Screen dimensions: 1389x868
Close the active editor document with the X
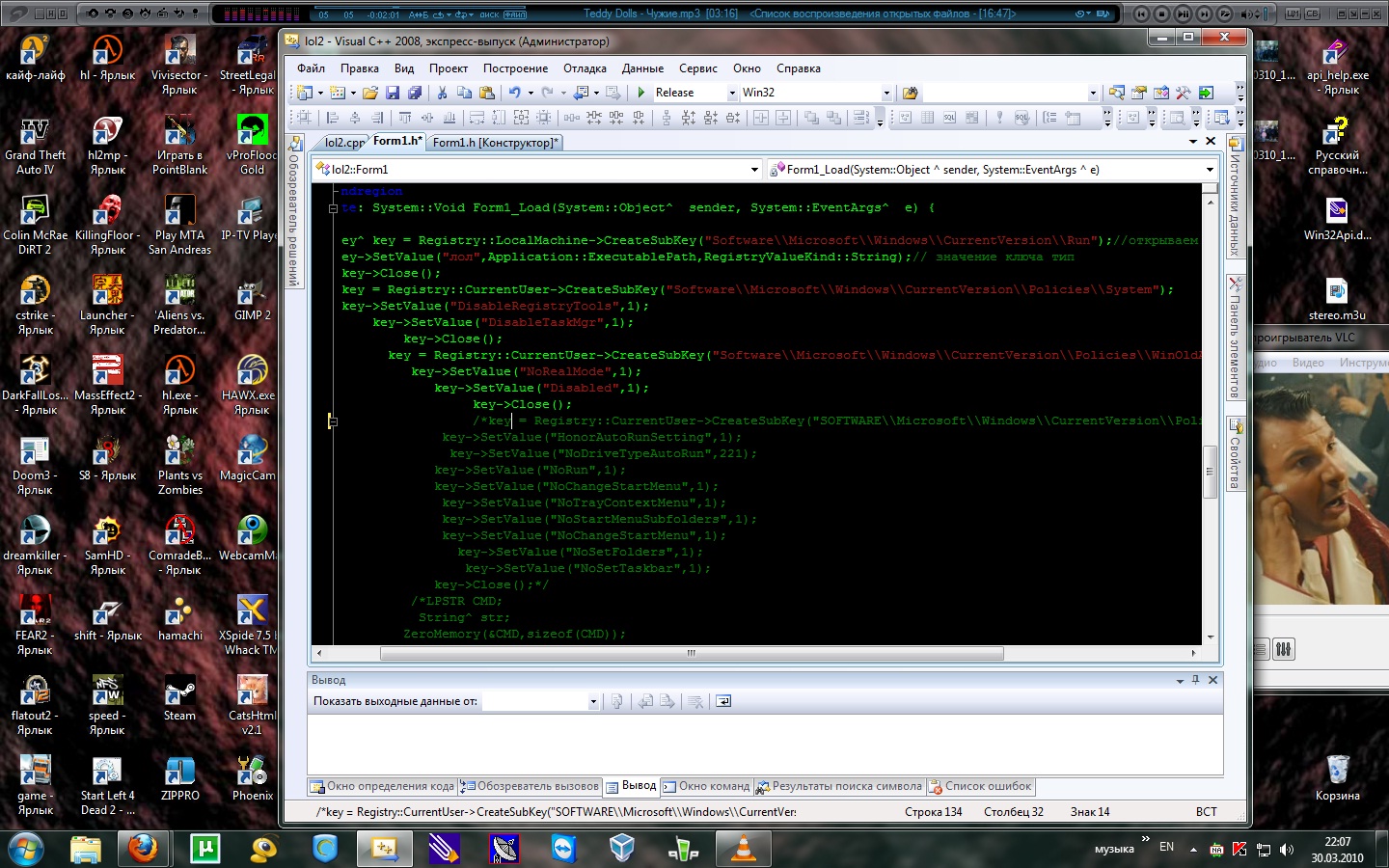(x=1212, y=141)
